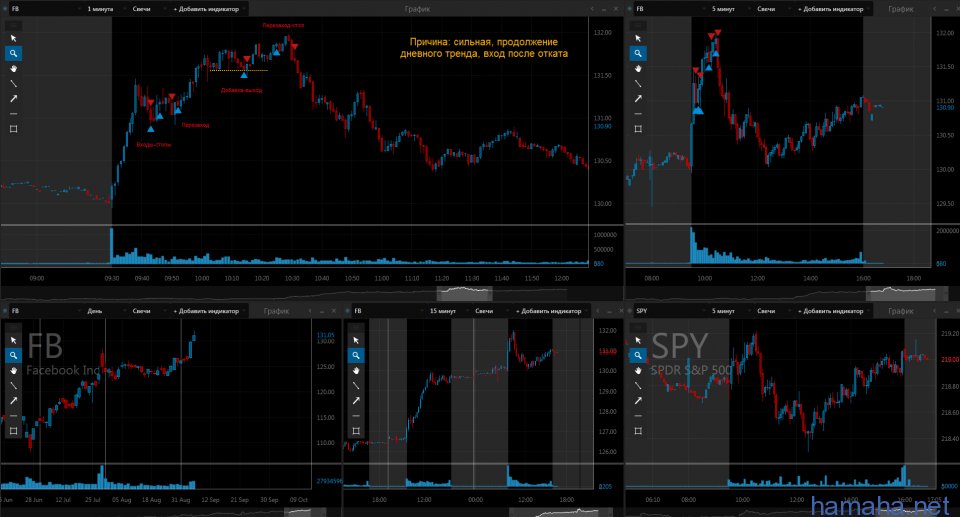The height and width of the screenshot is (517, 960).
Task: Select the hand tool in SPY chart
Action: coord(638,371)
